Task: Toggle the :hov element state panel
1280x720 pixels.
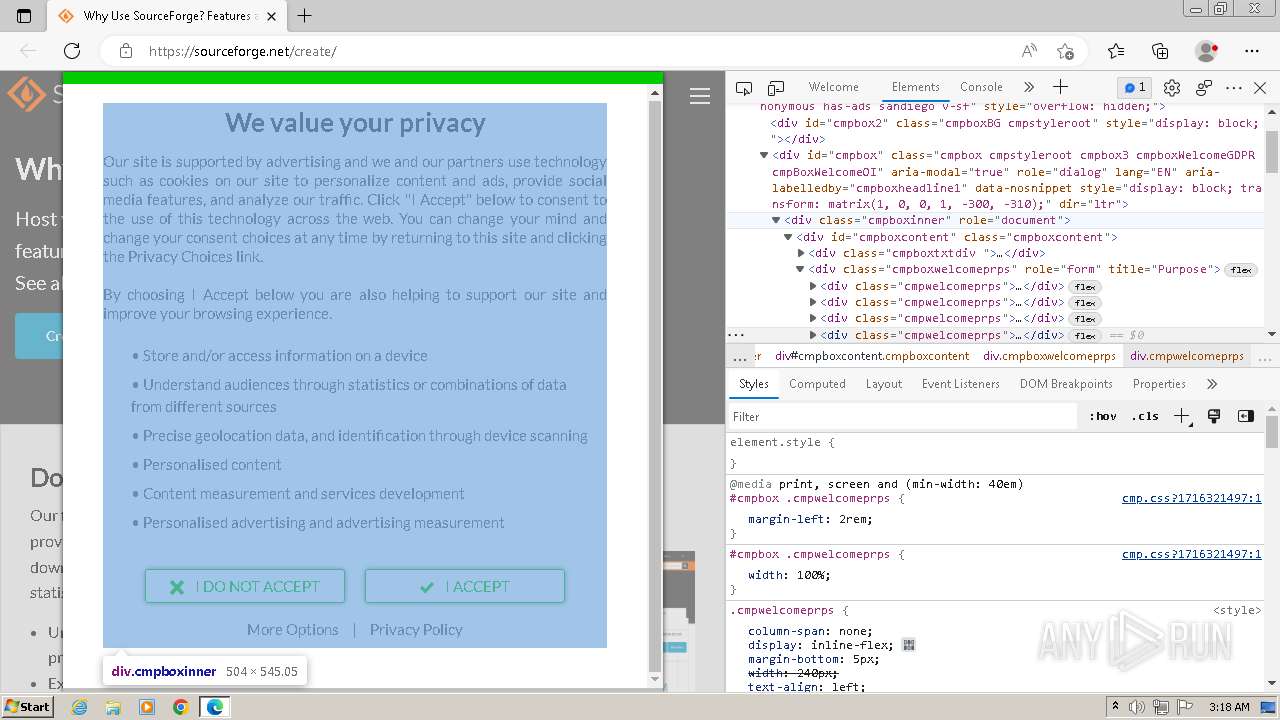Action: click(1103, 416)
